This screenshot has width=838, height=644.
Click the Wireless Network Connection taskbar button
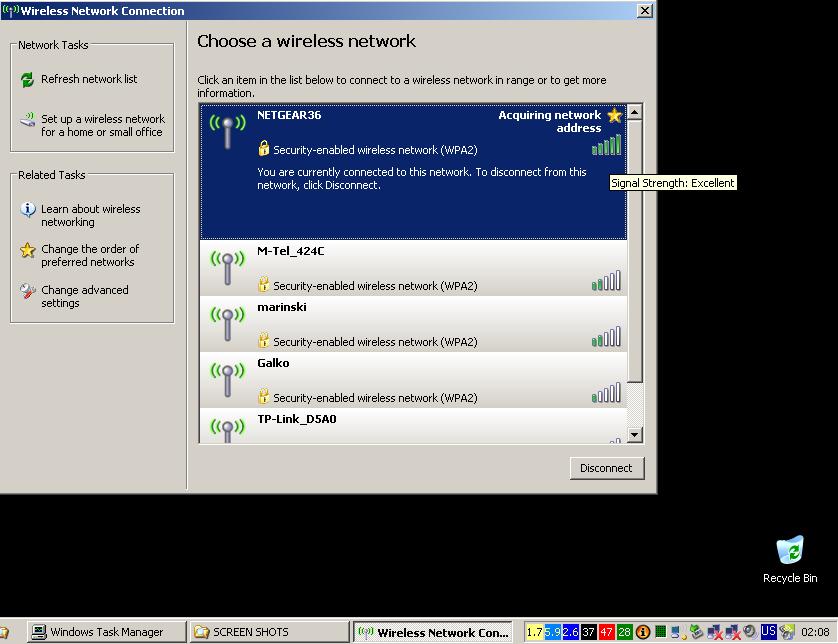point(432,632)
